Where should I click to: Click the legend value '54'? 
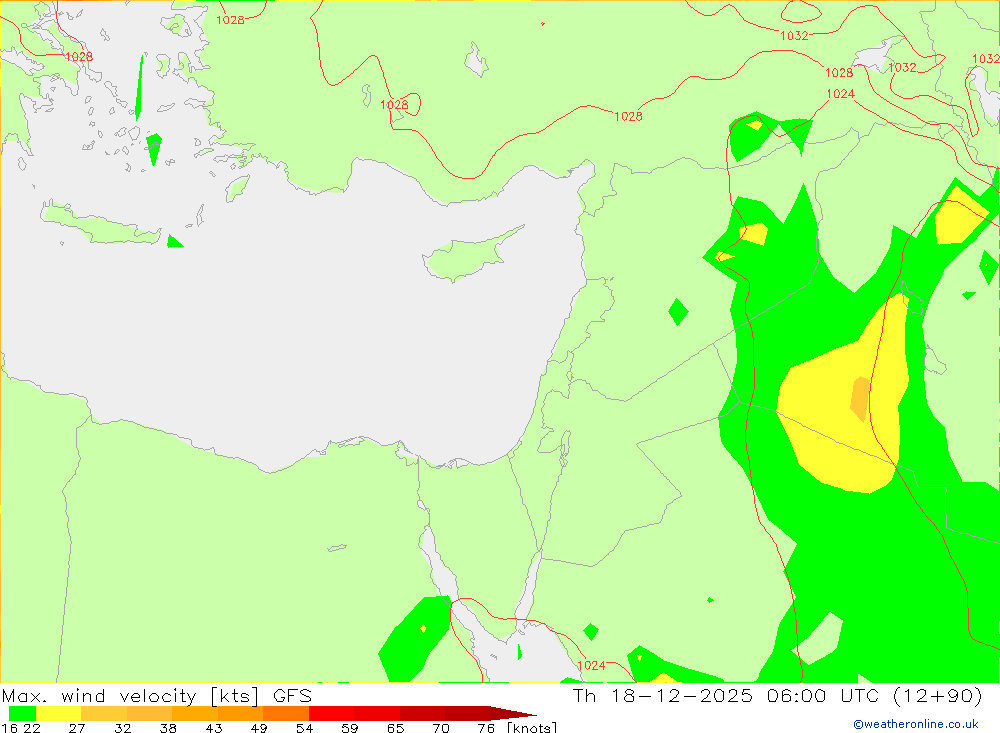point(304,728)
